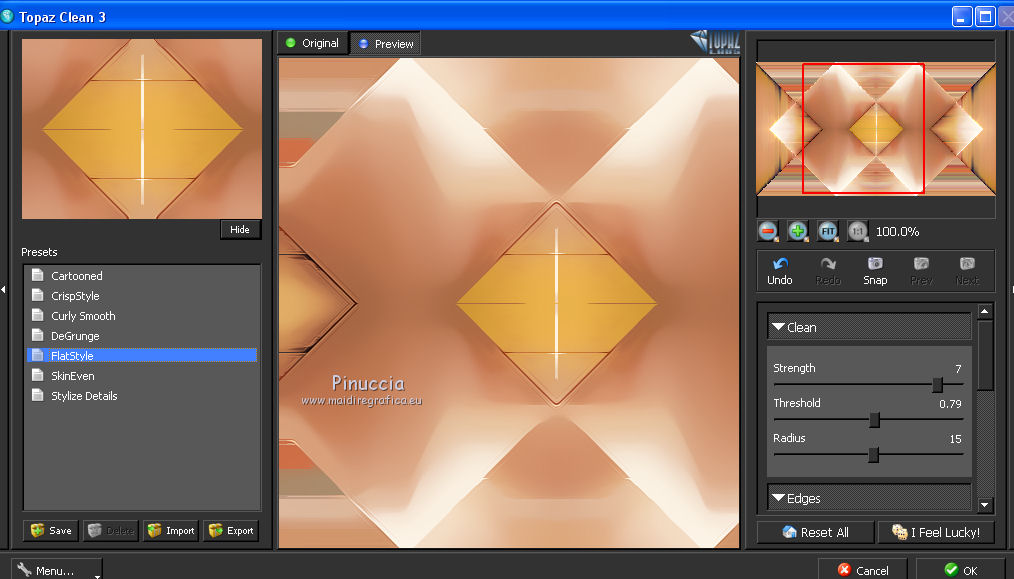Click the zoom in plus icon
Viewport: 1014px width, 579px height.
click(797, 231)
